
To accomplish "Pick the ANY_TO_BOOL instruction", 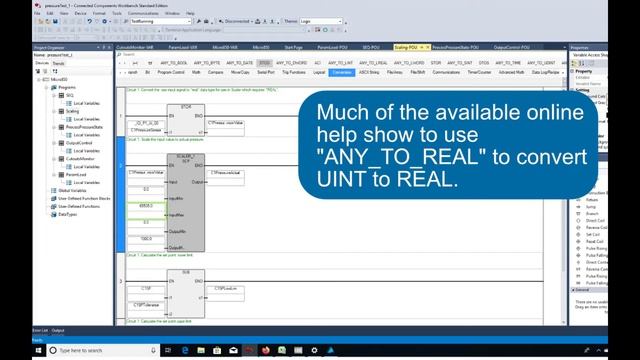I will coord(174,63).
